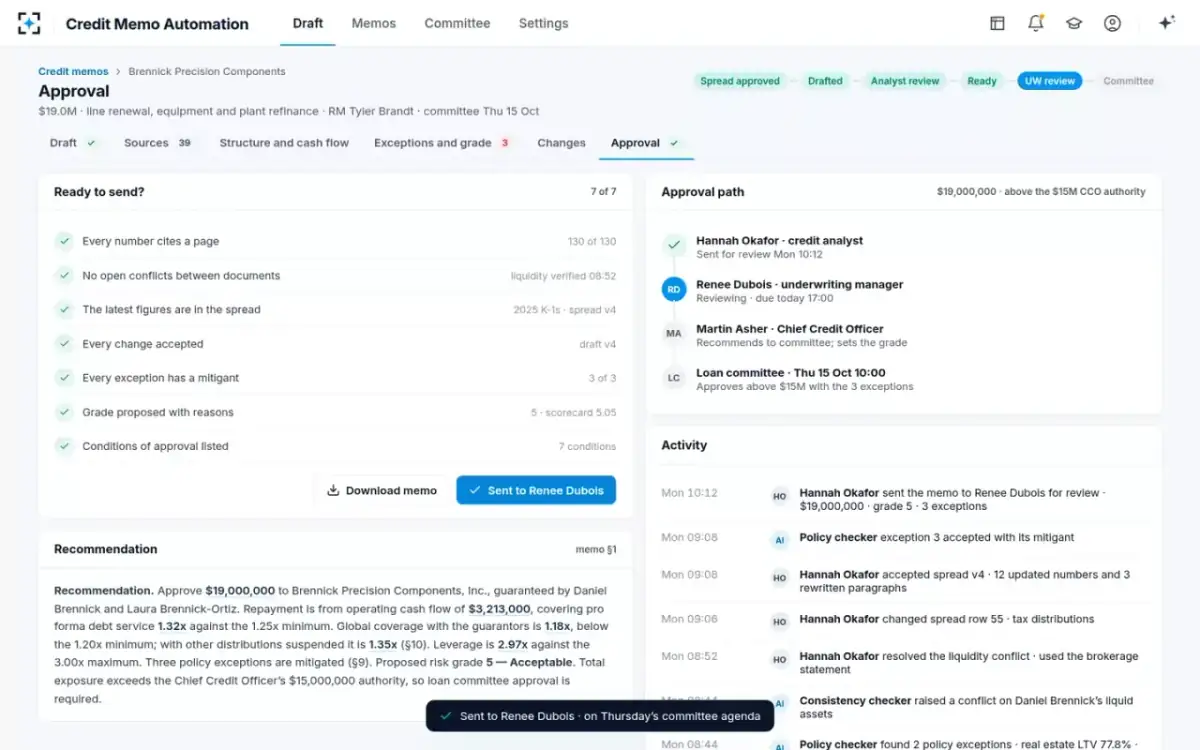Click HO avatar on Mon 10:12 activity
This screenshot has height=750, width=1200.
(x=780, y=495)
